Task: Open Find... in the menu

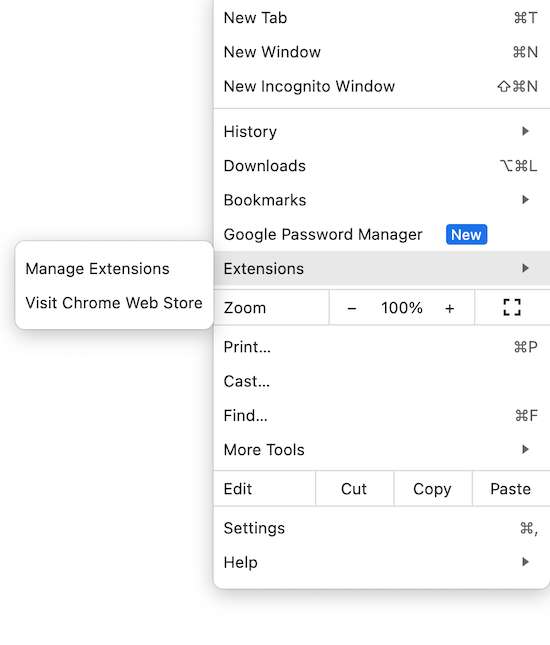Action: tap(382, 415)
